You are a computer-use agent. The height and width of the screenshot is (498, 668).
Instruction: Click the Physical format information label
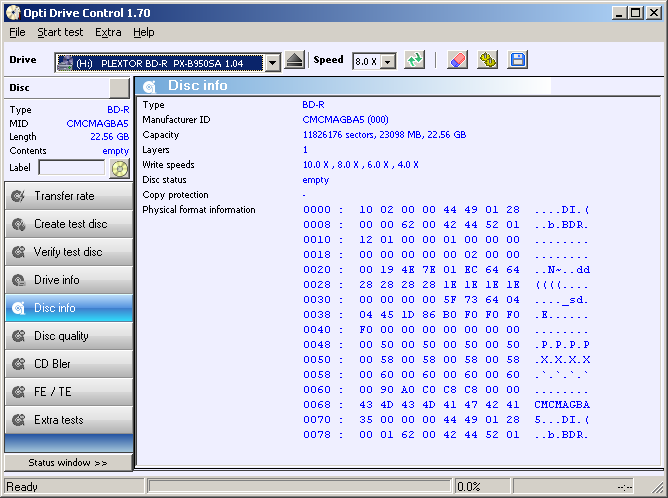pyautogui.click(x=199, y=210)
